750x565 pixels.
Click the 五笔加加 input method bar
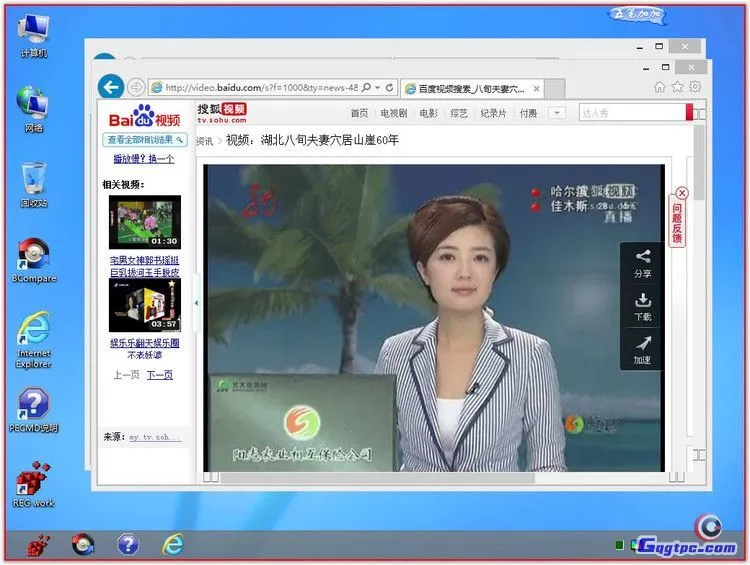pyautogui.click(x=638, y=14)
